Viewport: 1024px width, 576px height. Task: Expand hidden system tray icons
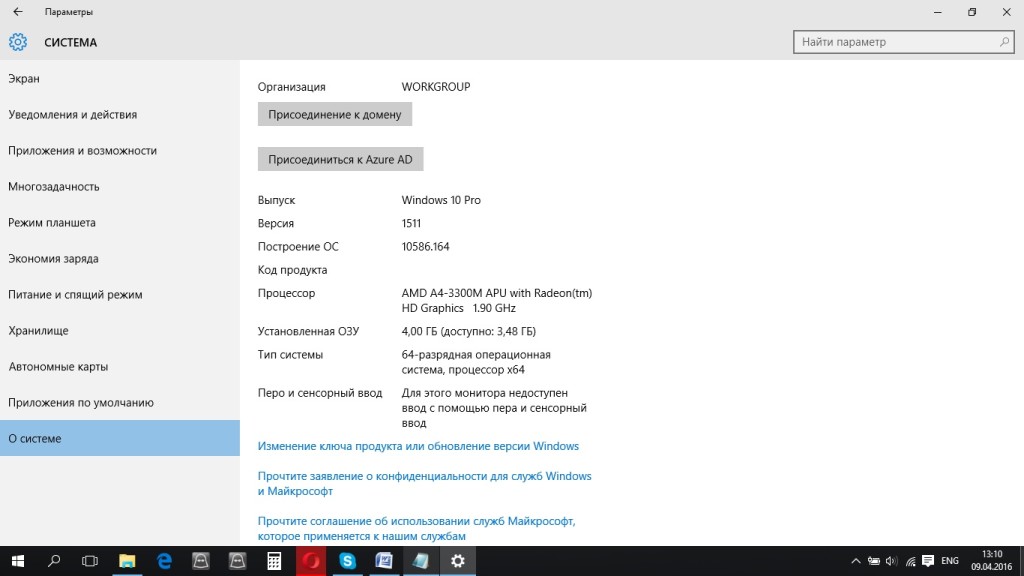coord(855,561)
